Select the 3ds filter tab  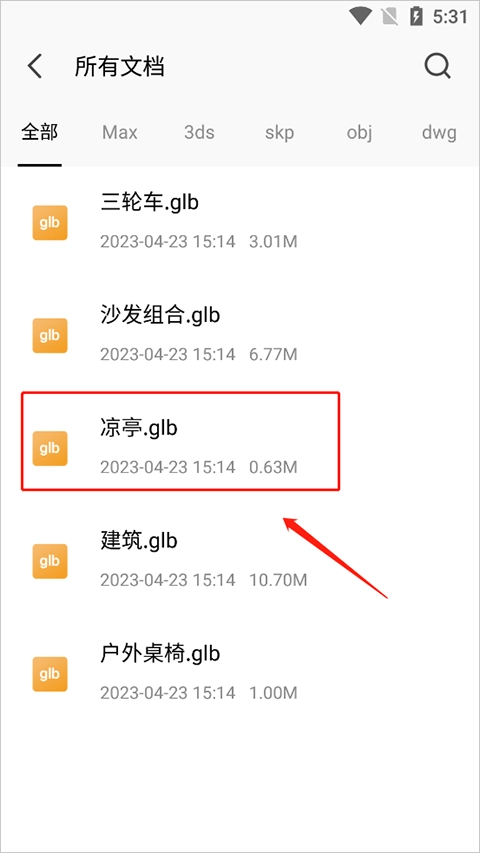coord(199,132)
